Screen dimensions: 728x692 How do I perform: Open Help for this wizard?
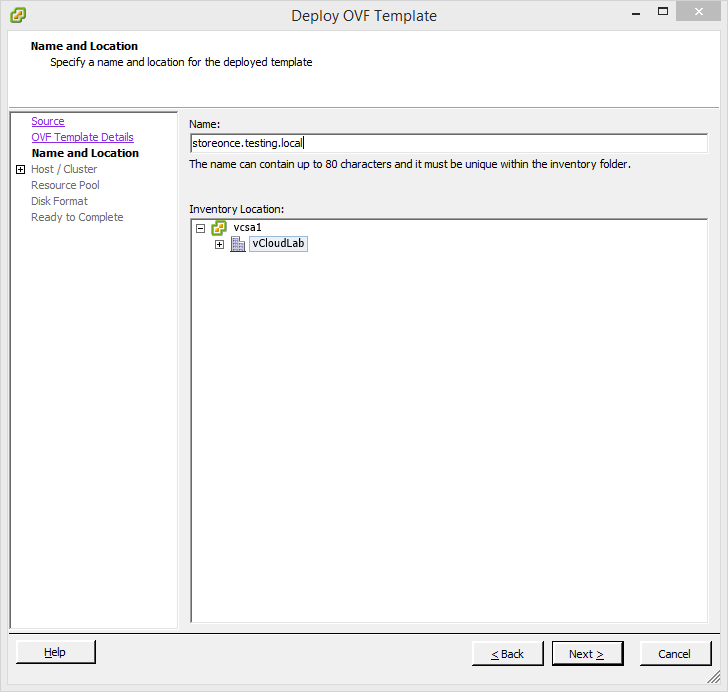[56, 652]
